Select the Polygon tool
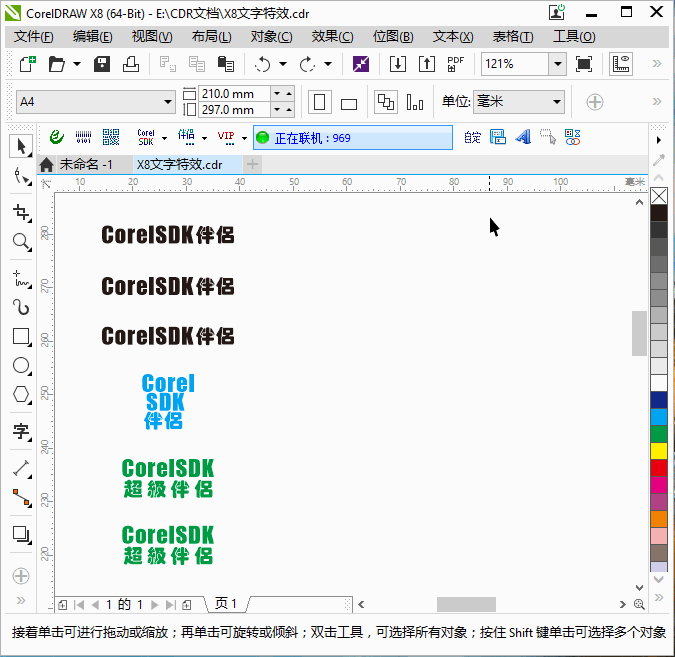 pos(22,395)
